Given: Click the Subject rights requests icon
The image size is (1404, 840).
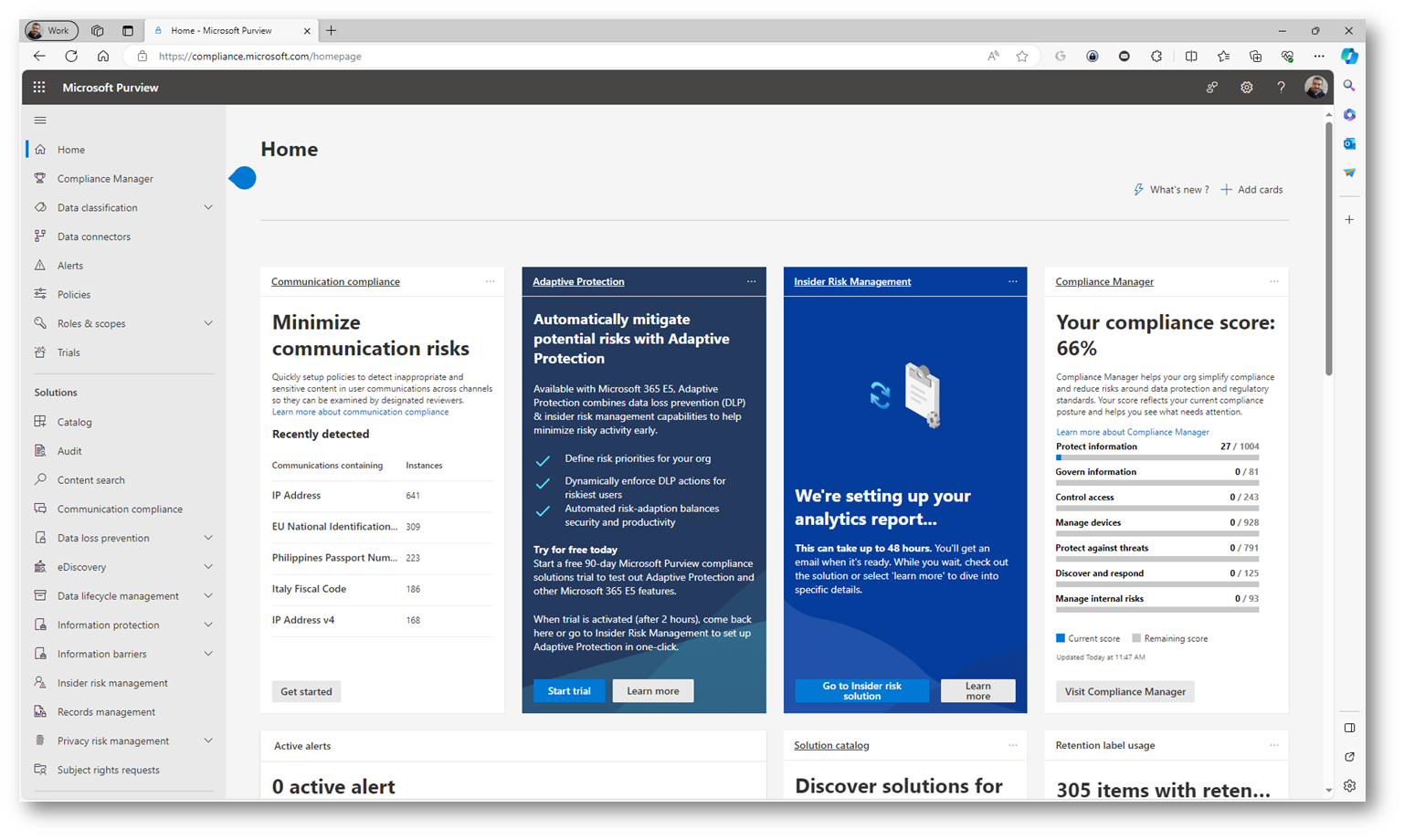Looking at the screenshot, I should click(40, 770).
